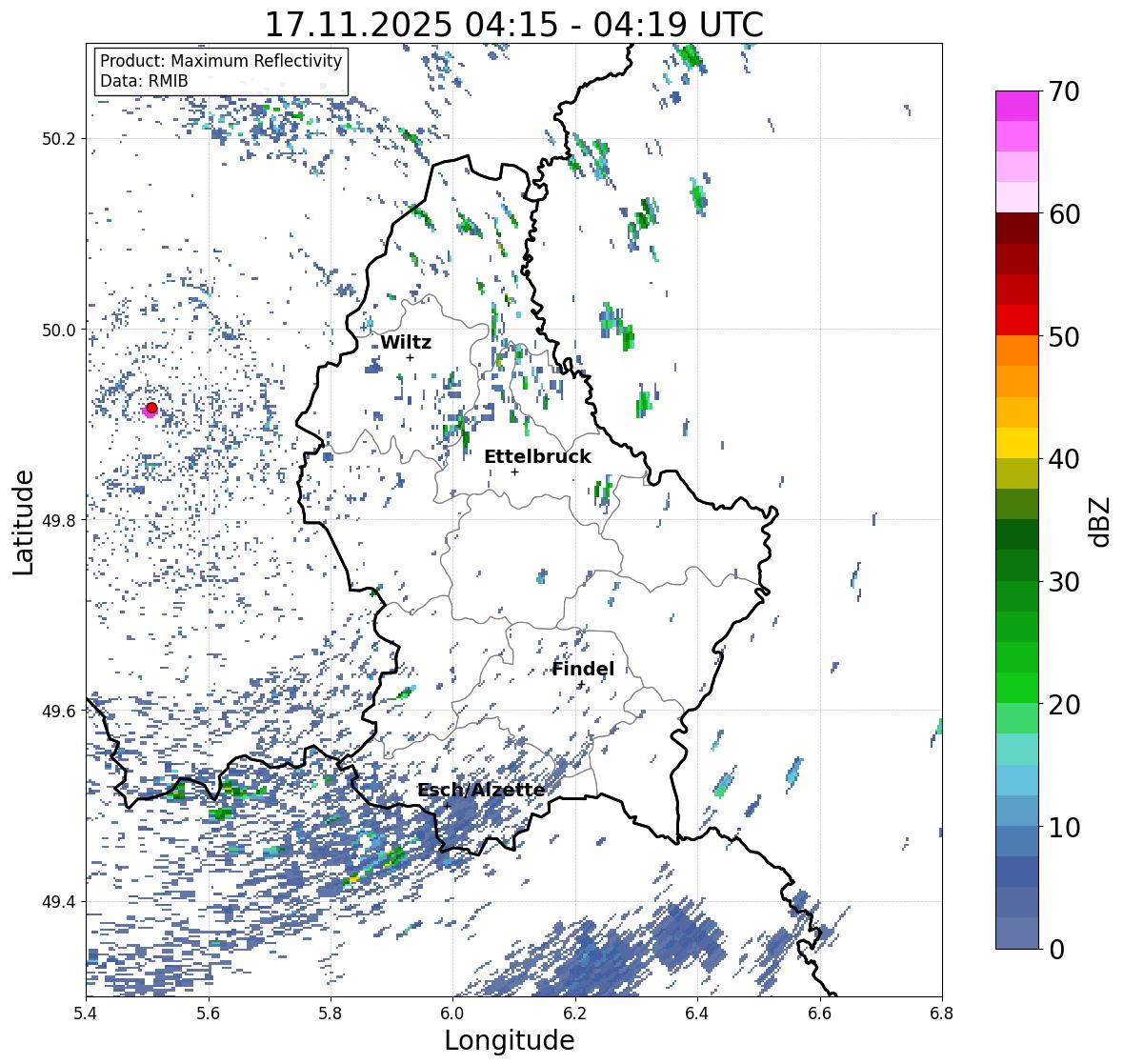The height and width of the screenshot is (1064, 1123).
Task: Click the Data: RMIB text
Action: tap(144, 81)
